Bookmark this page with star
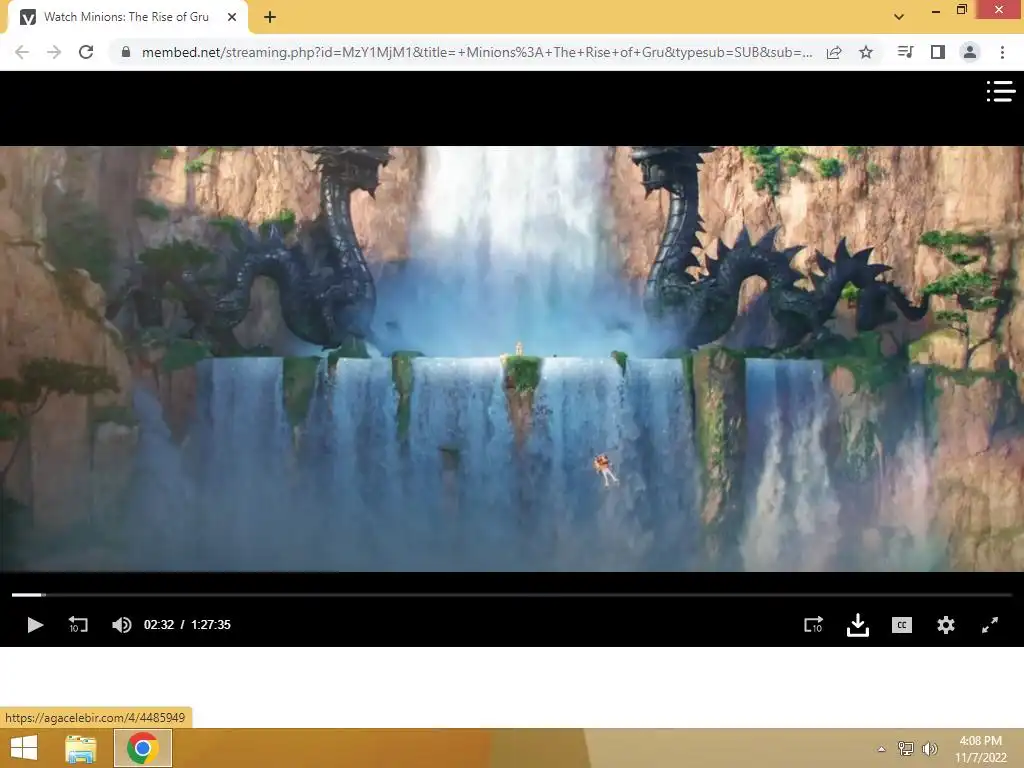The image size is (1024, 768). 866,52
